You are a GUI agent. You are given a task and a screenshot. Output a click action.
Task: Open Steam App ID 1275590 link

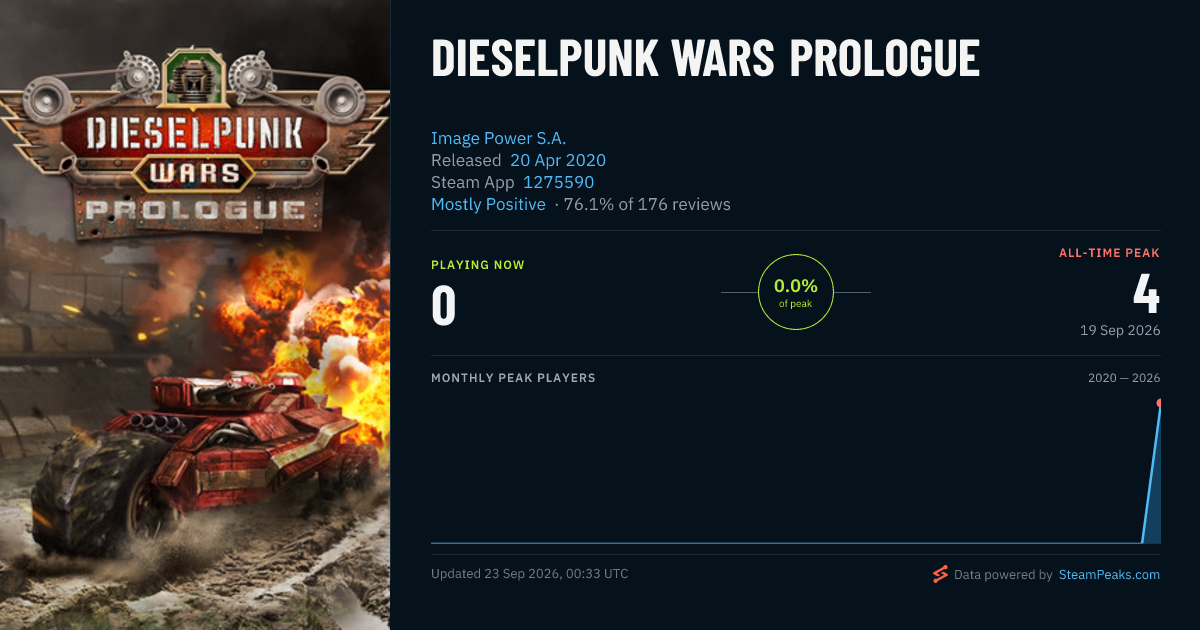(557, 182)
